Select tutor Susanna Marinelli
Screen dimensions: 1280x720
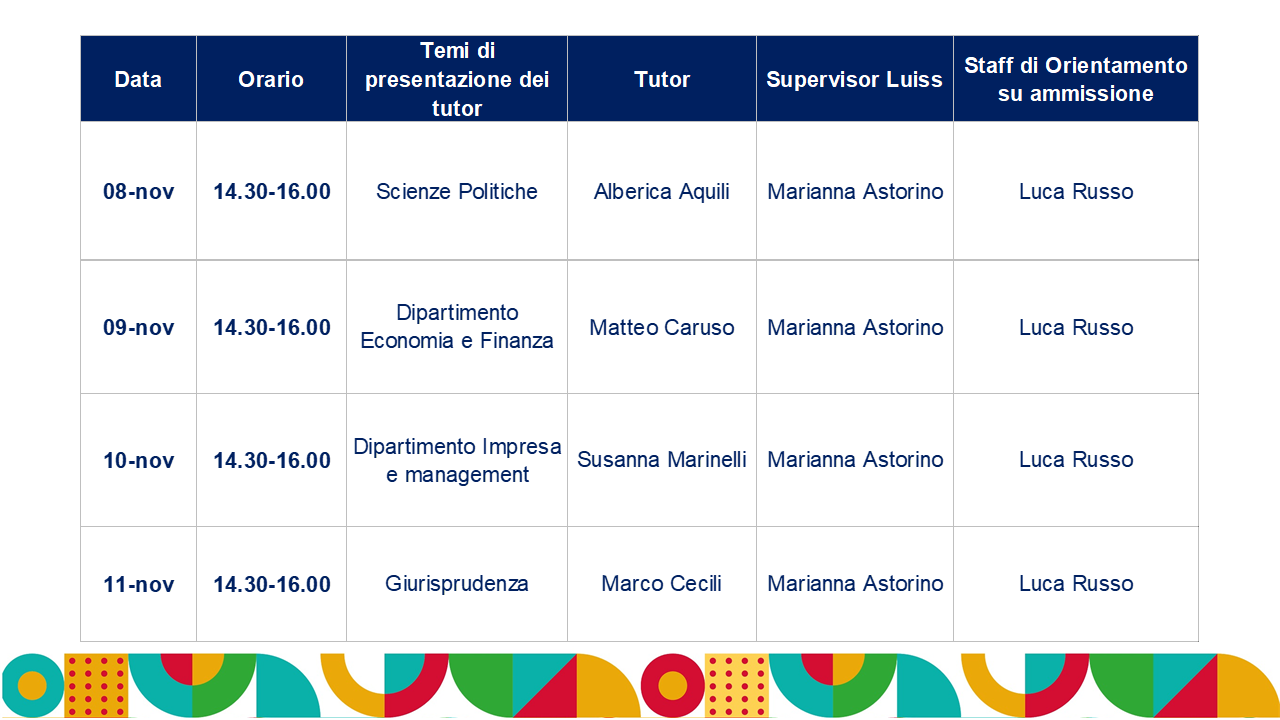coord(662,460)
